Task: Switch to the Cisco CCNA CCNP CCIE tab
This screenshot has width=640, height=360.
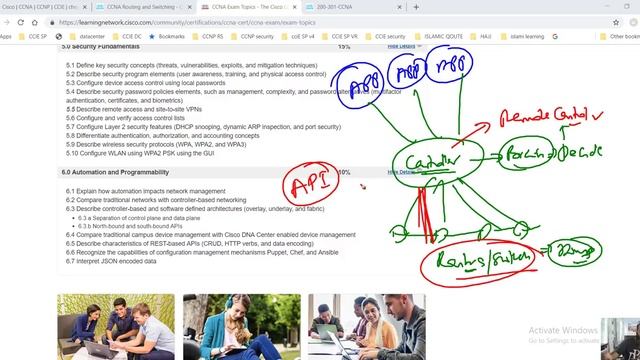Action: point(44,7)
